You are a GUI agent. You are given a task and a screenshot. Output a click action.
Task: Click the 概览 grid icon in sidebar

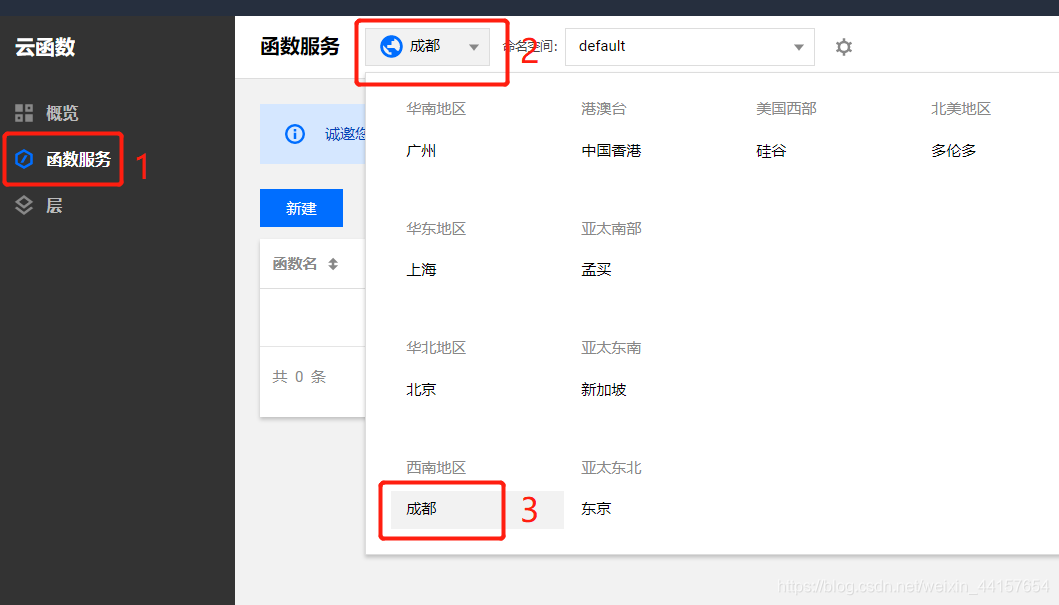click(24, 113)
